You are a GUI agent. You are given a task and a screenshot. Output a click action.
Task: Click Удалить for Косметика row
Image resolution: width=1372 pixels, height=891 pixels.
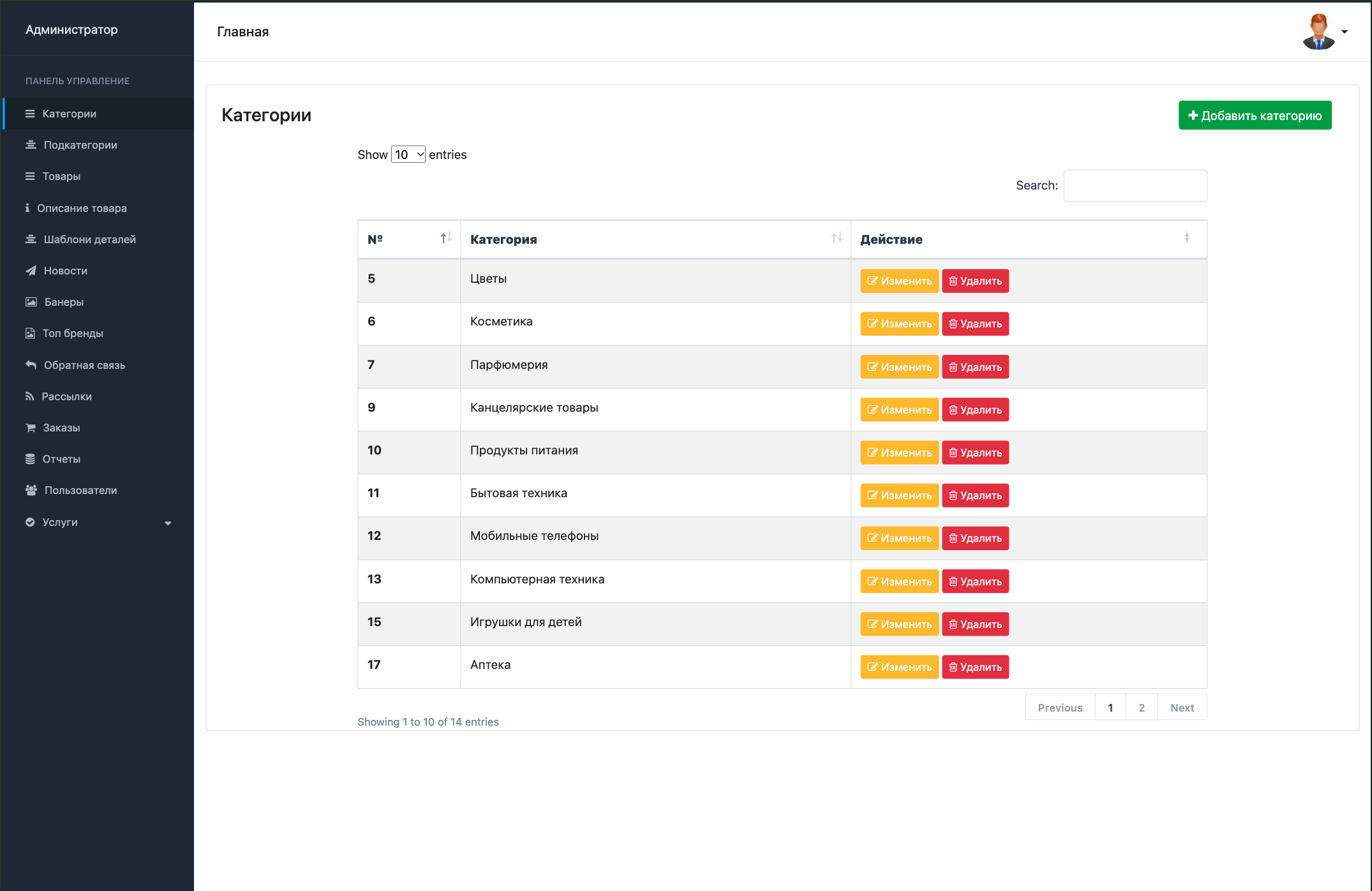click(975, 324)
